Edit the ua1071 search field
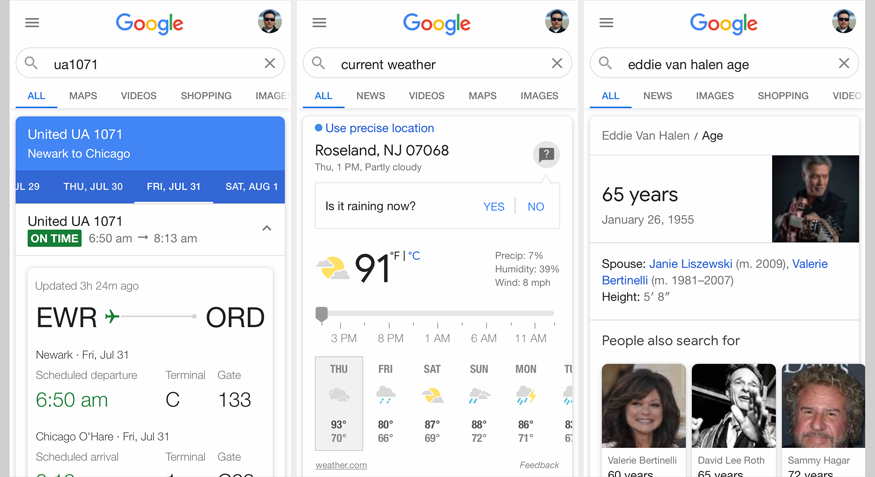This screenshot has height=477, width=875. point(150,64)
